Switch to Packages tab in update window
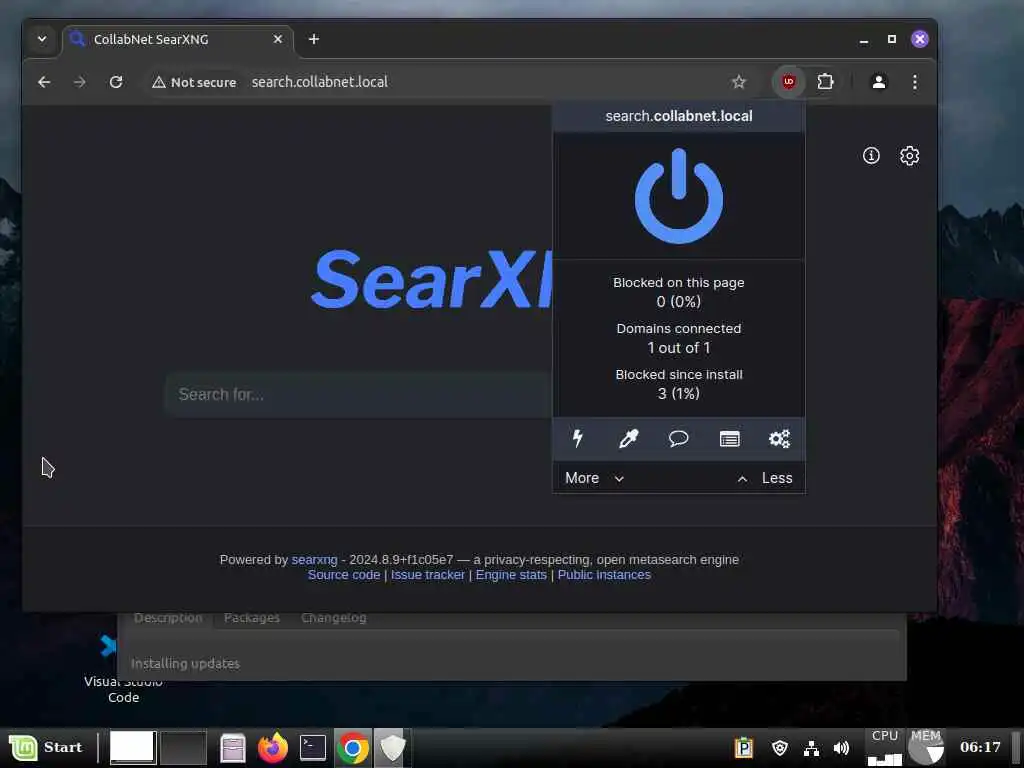Viewport: 1024px width, 768px height. pyautogui.click(x=251, y=618)
